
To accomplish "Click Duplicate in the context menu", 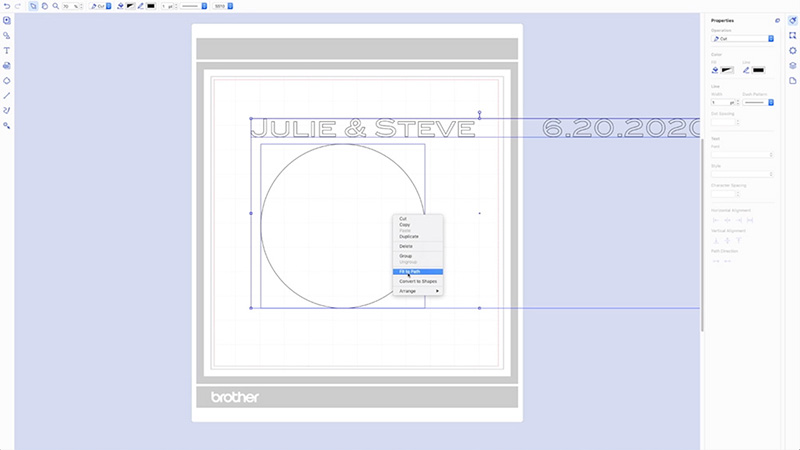I will [x=408, y=236].
